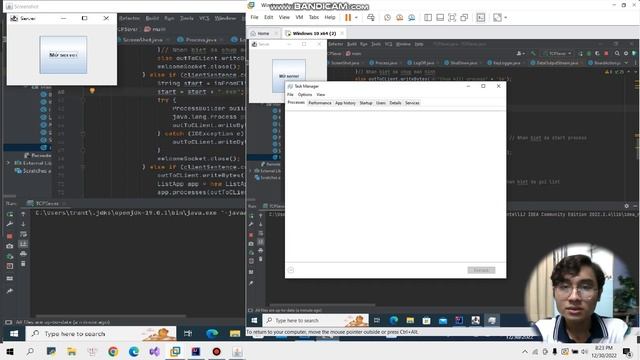Viewport: 640px width, 360px height.
Task: Click the host IDE search box 'Type here to search'
Action: (x=101, y=333)
